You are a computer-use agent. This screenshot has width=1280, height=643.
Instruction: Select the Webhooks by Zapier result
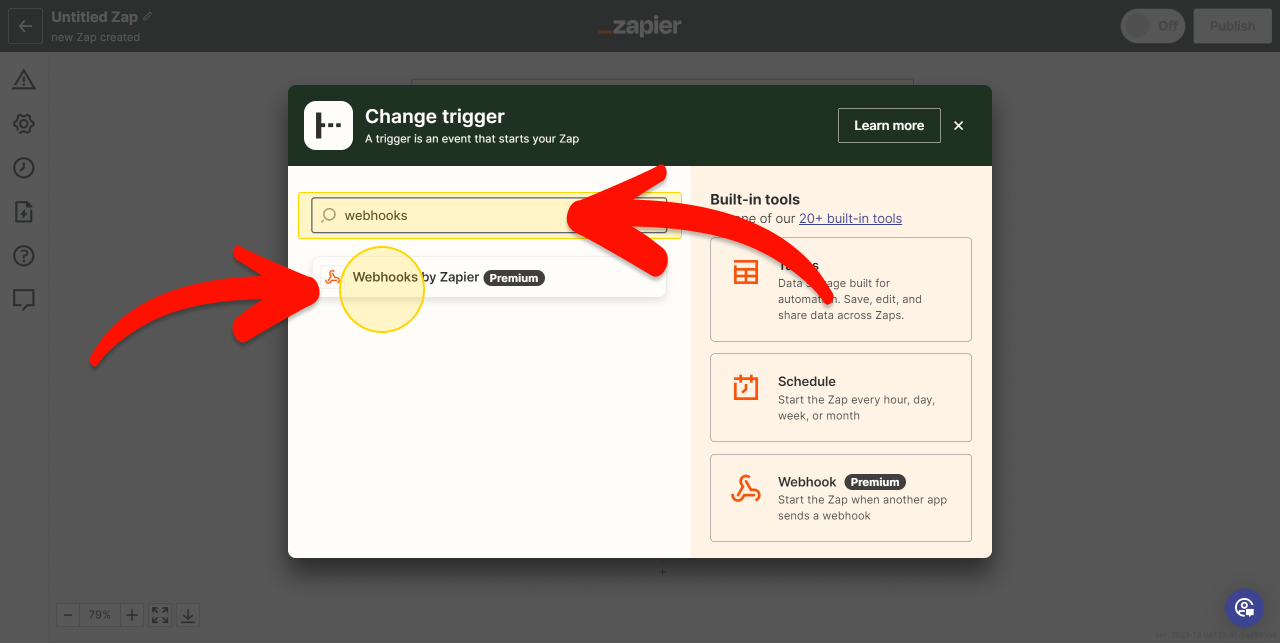point(489,277)
